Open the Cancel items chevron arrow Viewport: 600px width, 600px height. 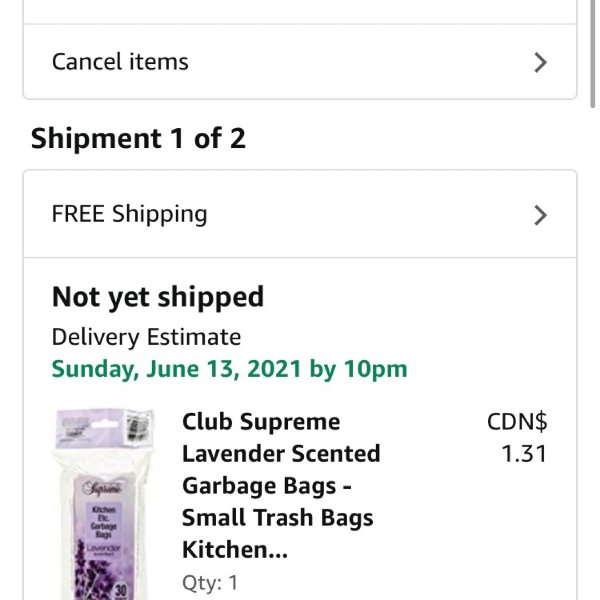click(540, 62)
